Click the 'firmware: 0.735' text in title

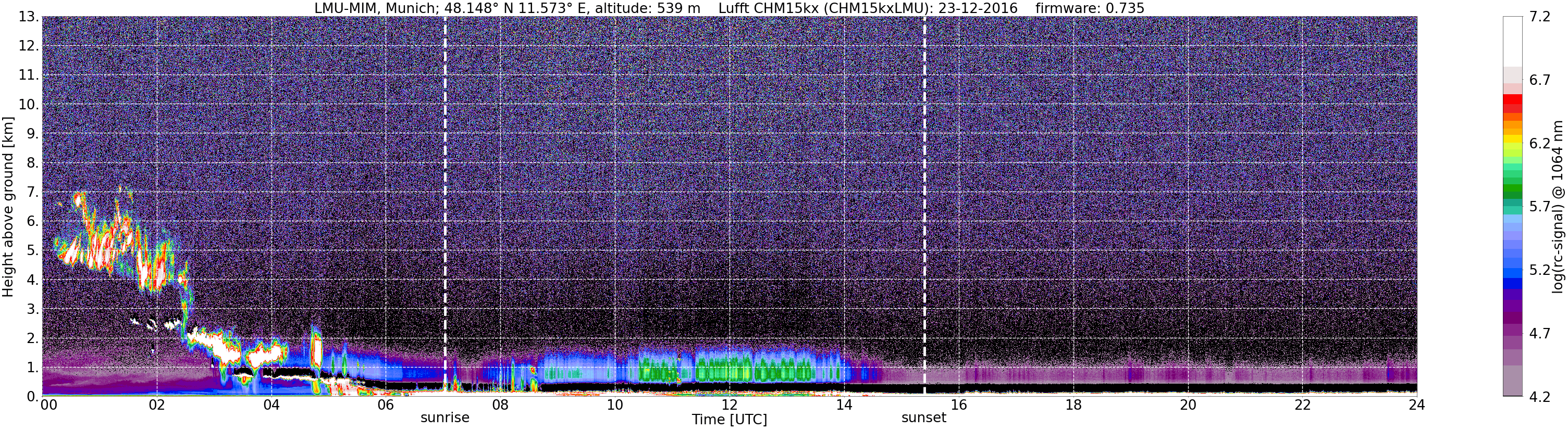(1090, 8)
